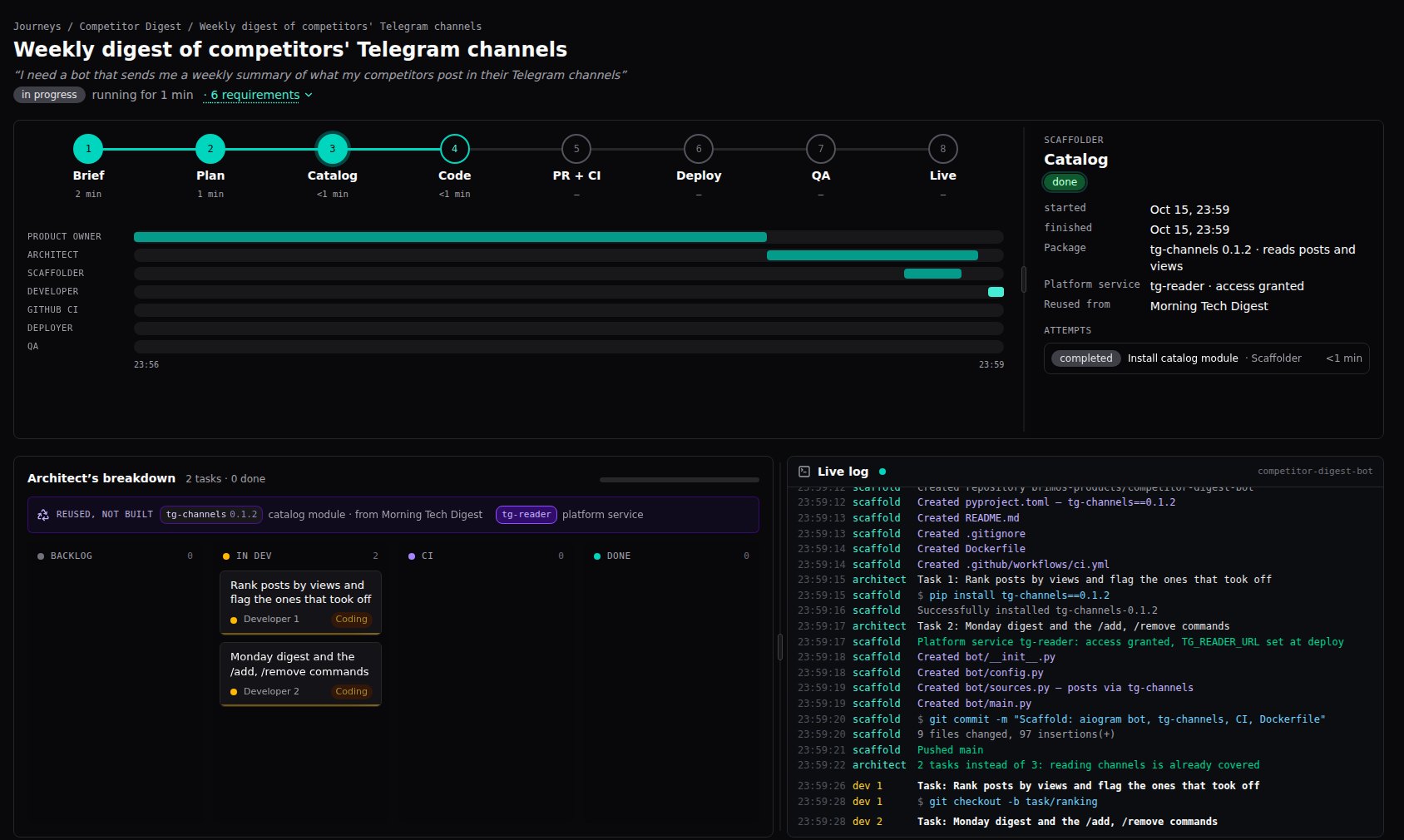Select step 4 Code circle

454,149
